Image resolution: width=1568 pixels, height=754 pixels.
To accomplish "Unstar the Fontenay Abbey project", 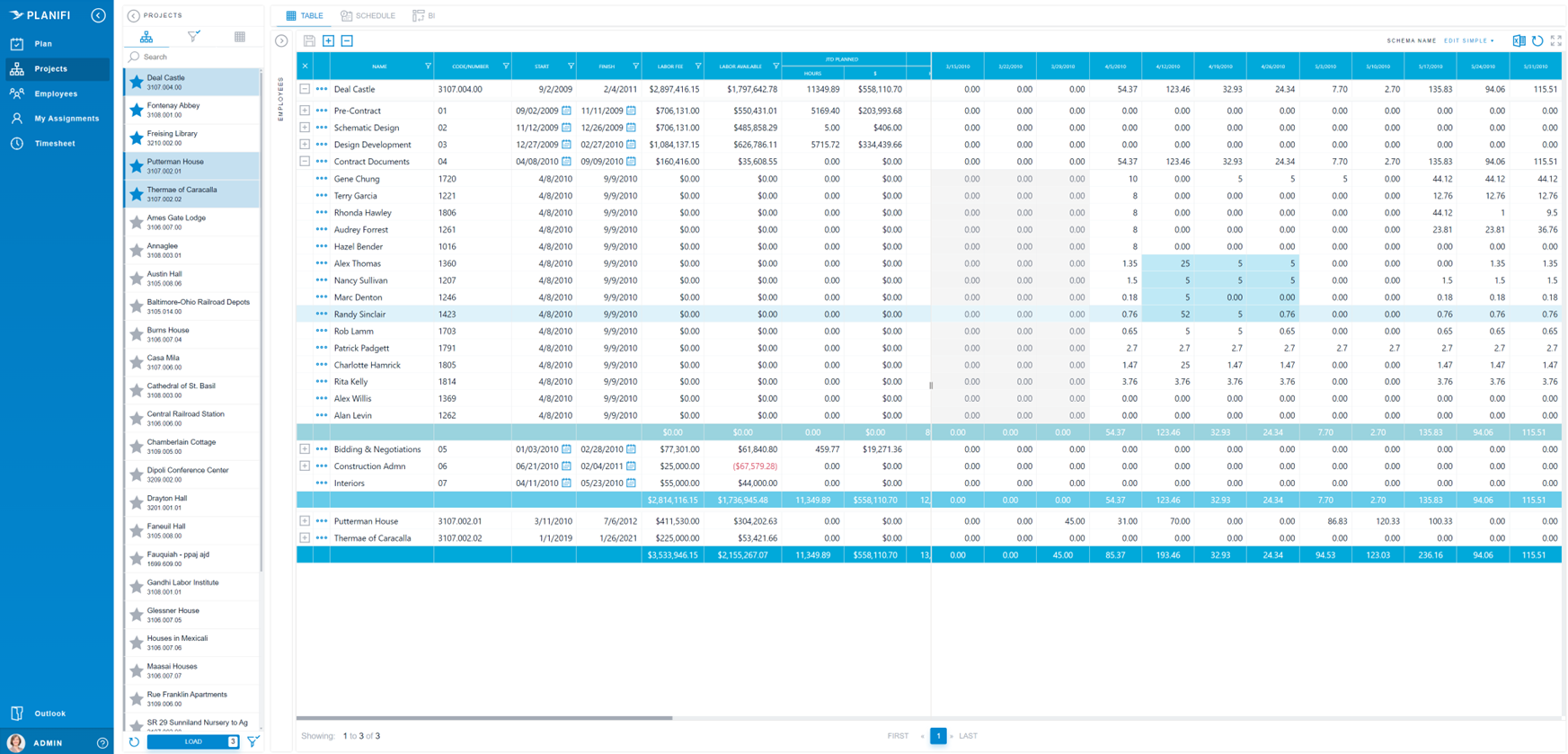I will [137, 110].
